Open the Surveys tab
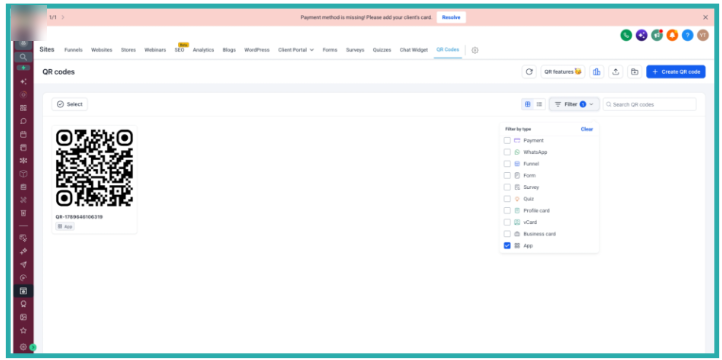The height and width of the screenshot is (360, 722). [x=355, y=50]
